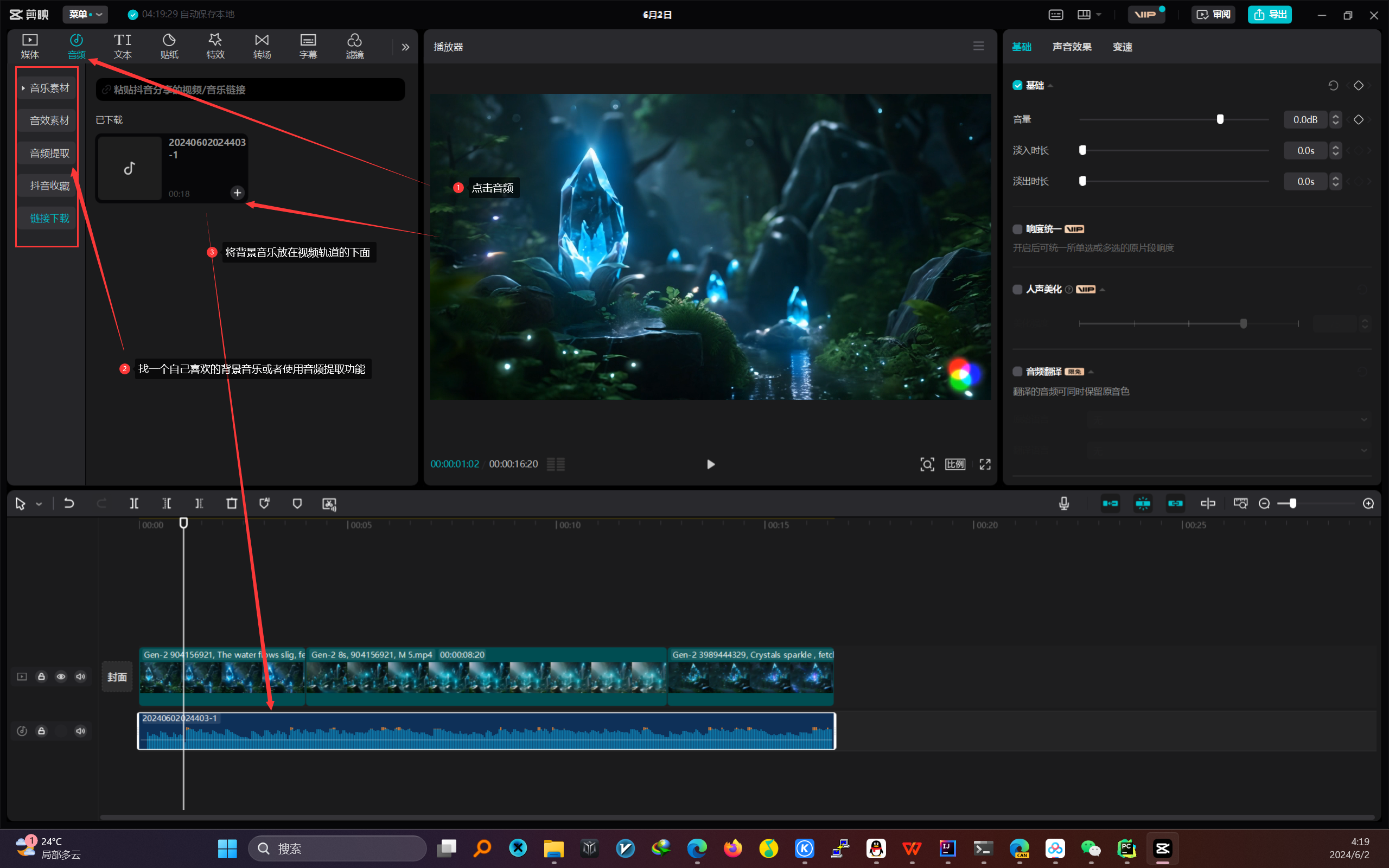Open the 文本 text panel
This screenshot has height=868, width=1389.
122,46
